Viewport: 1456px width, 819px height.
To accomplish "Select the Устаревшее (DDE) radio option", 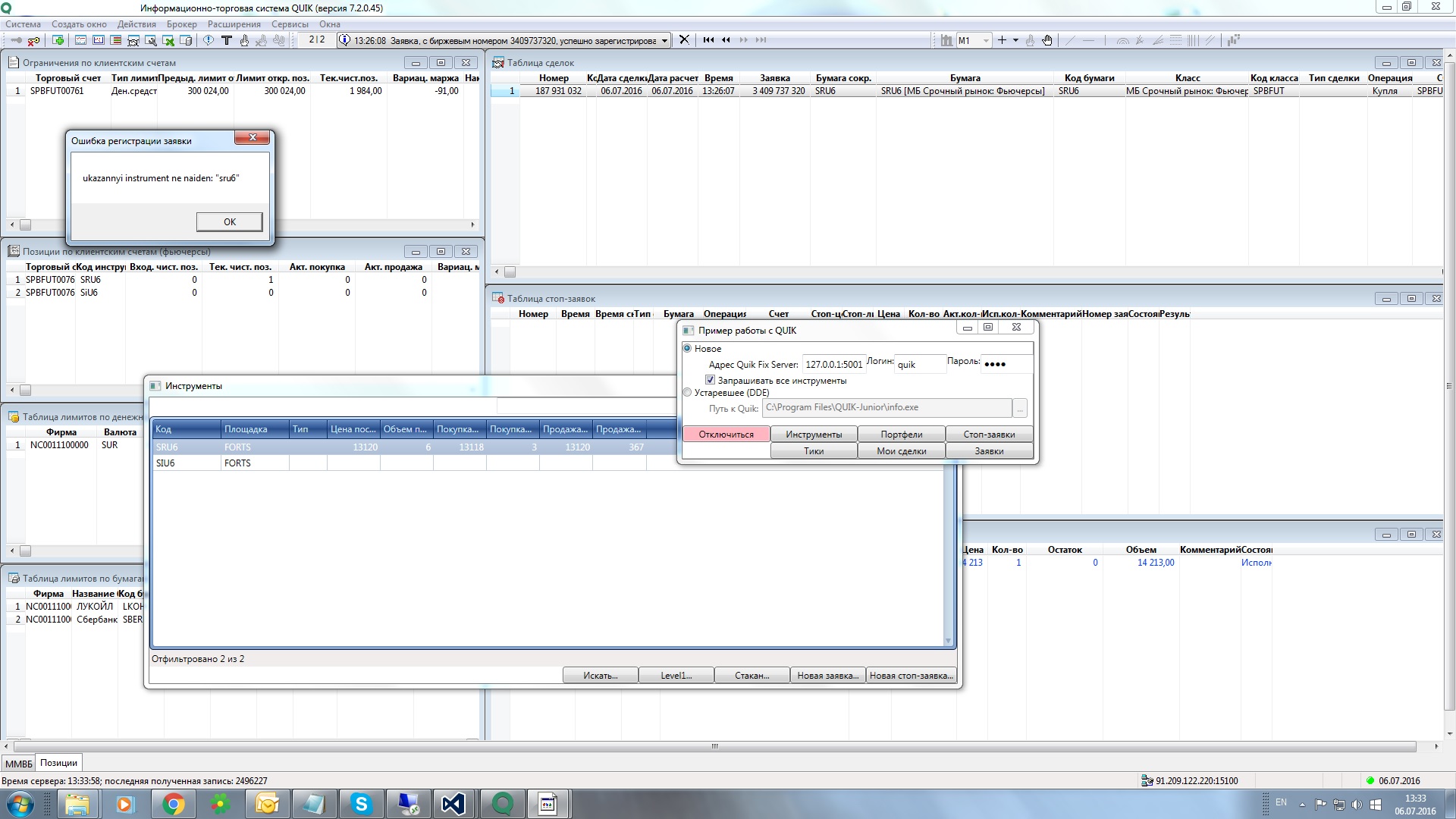I will pyautogui.click(x=688, y=393).
